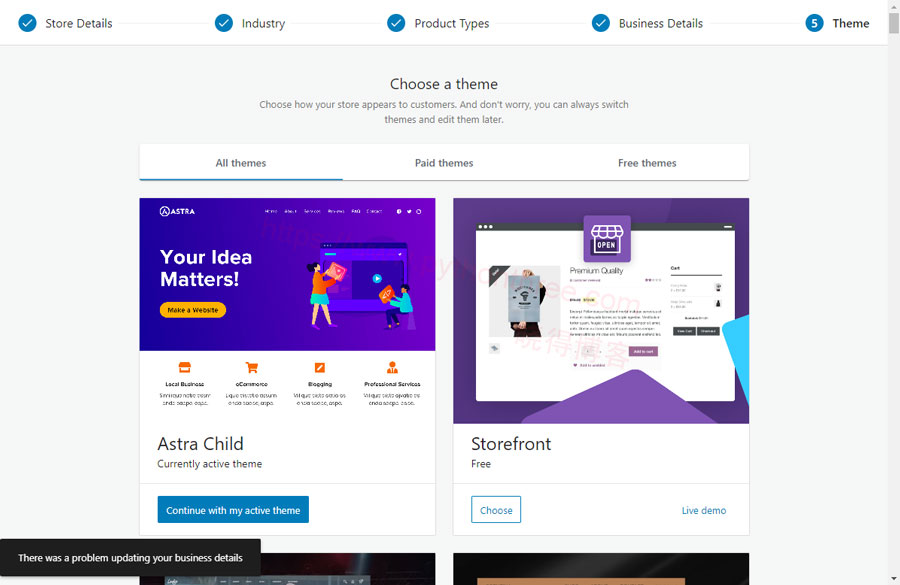Click the Blogging pencil icon in Astra preview
This screenshot has width=900, height=585.
(319, 366)
